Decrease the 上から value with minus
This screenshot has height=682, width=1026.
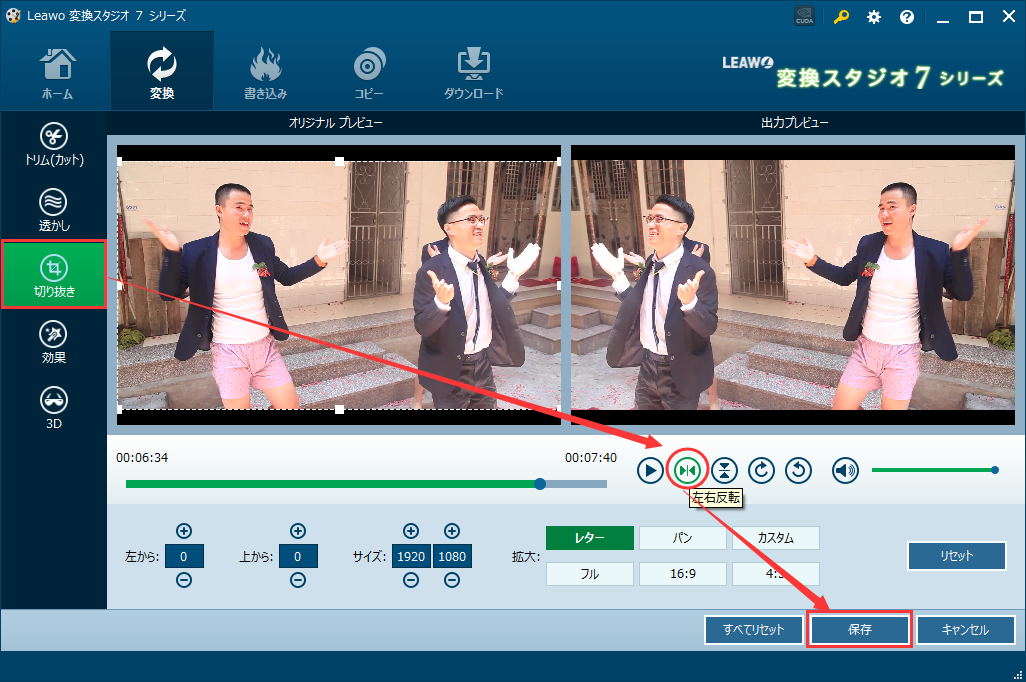click(x=297, y=580)
